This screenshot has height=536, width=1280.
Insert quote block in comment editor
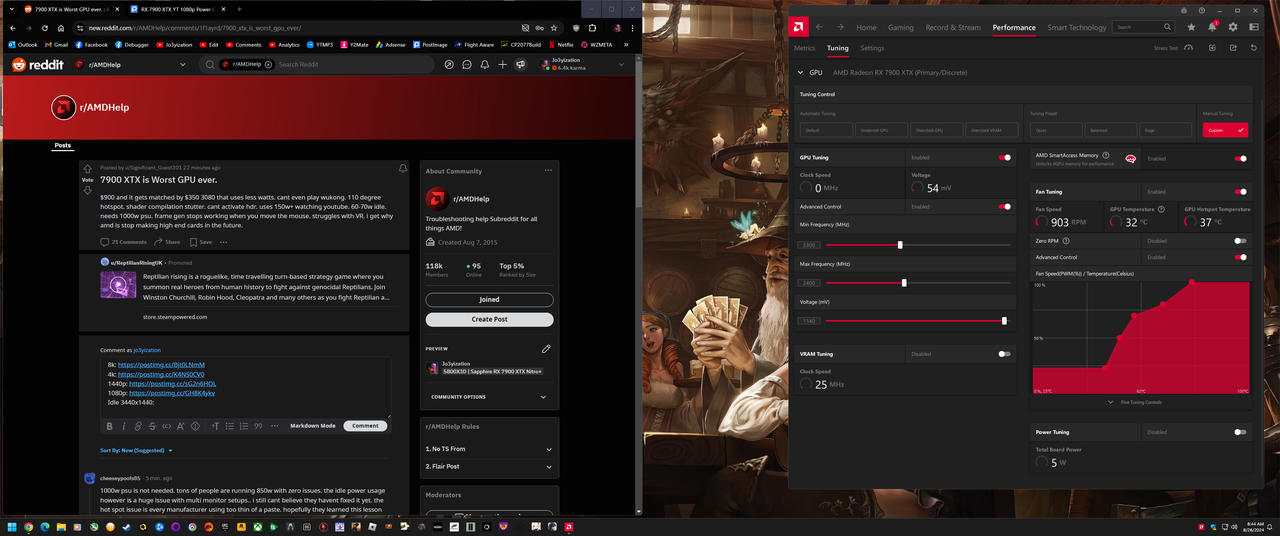pos(258,426)
